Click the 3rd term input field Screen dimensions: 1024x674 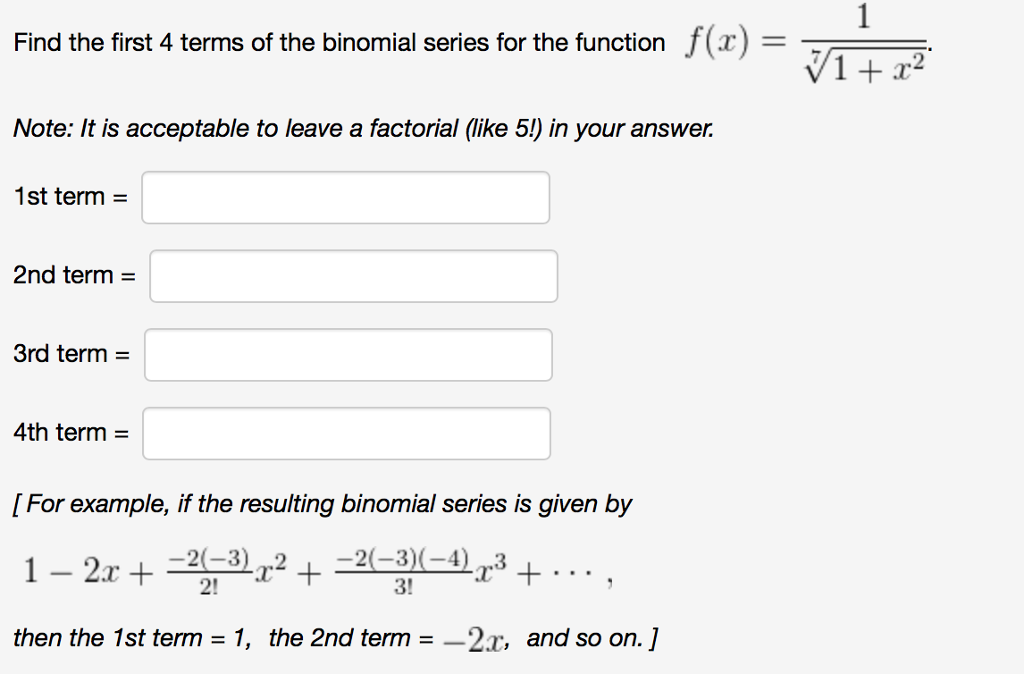coord(349,355)
